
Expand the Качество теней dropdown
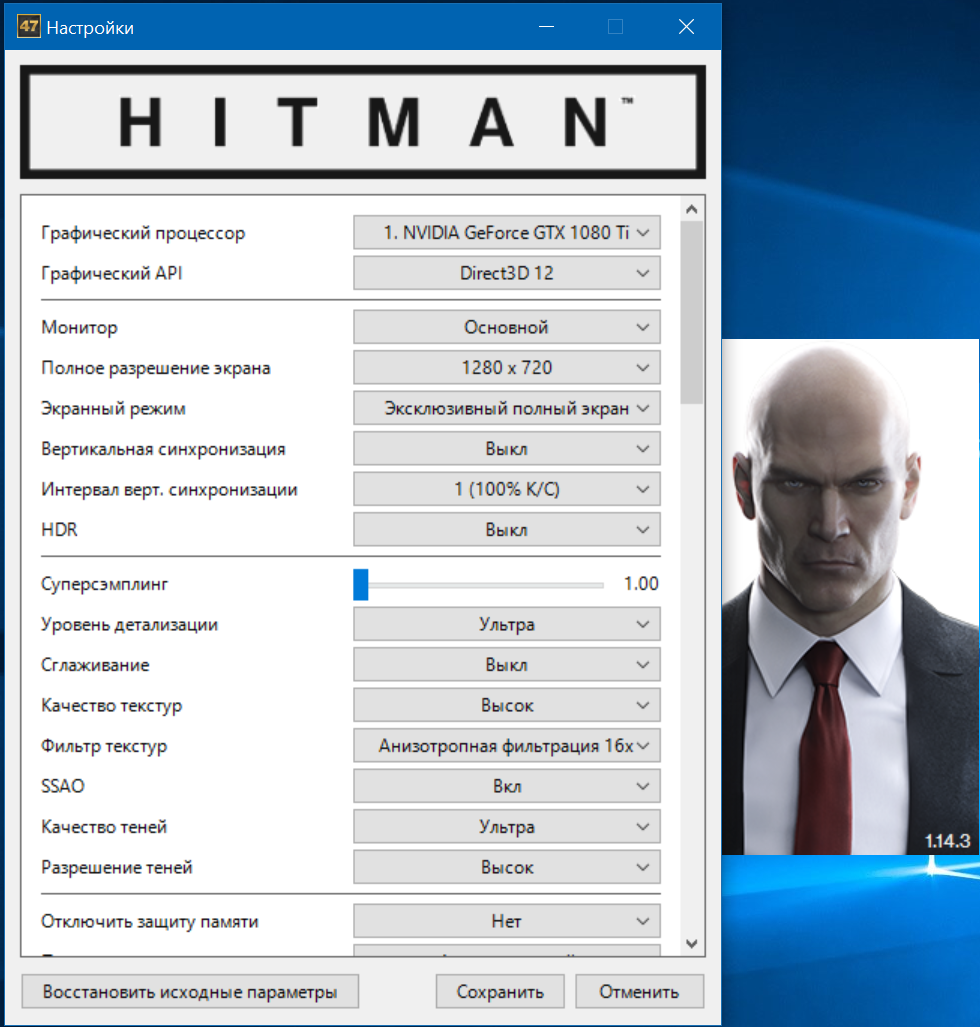click(506, 827)
